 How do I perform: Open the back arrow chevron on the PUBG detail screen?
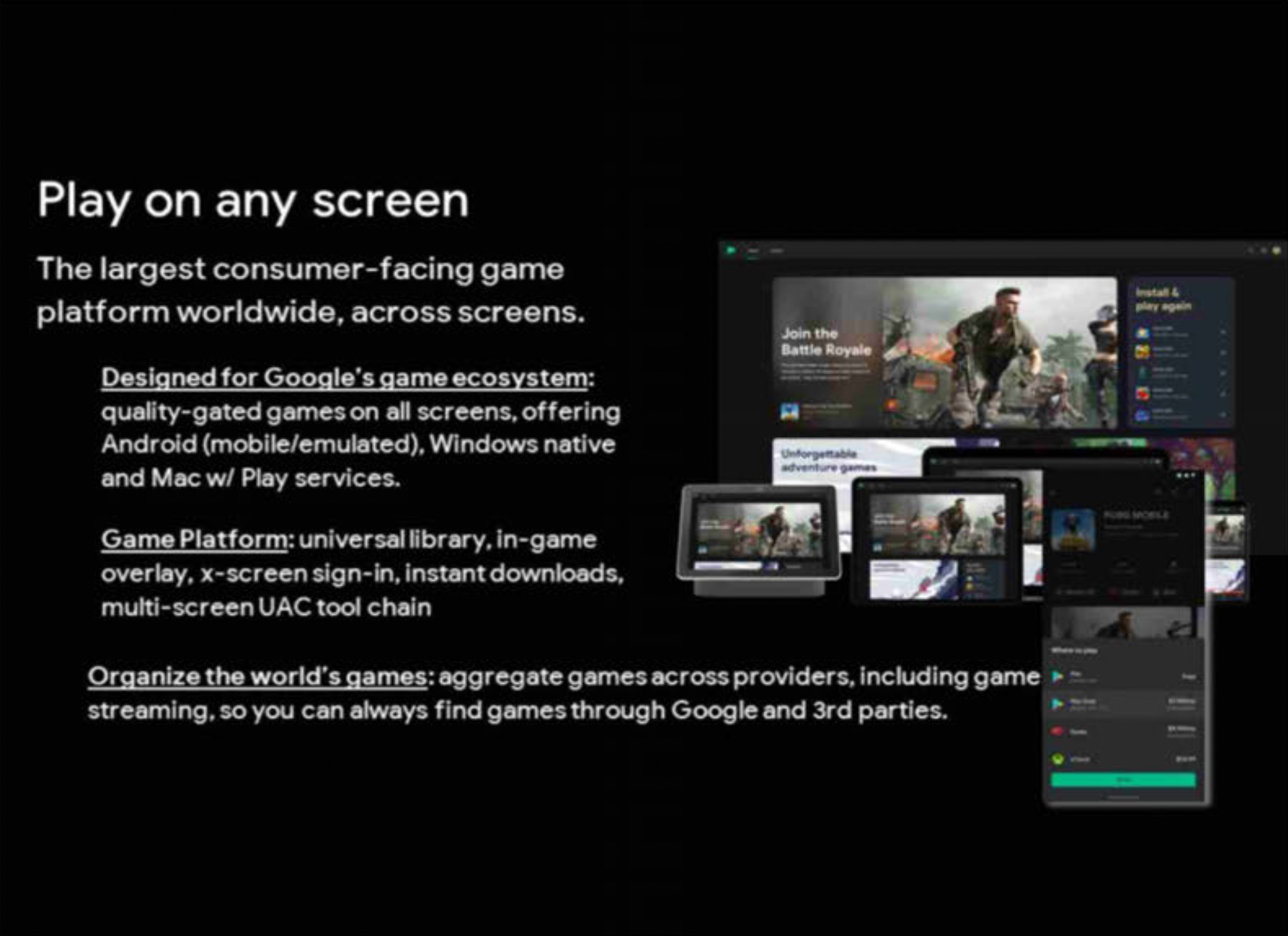click(x=1053, y=493)
